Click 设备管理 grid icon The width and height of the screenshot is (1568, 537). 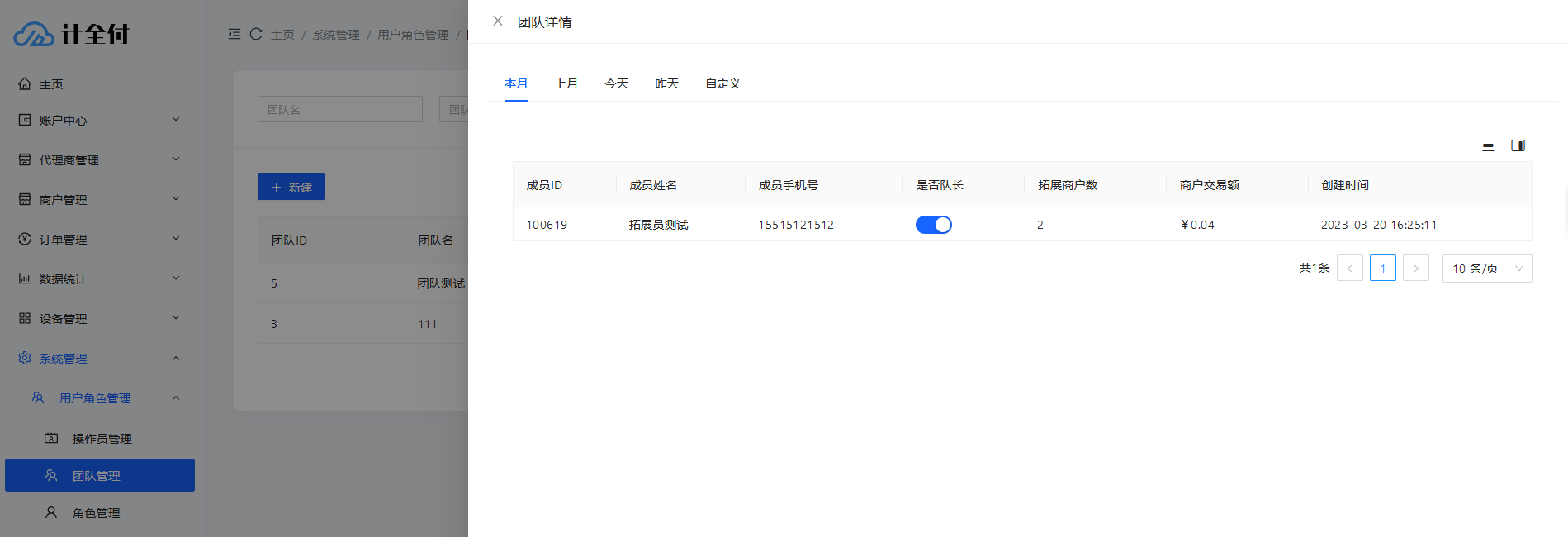tap(25, 318)
